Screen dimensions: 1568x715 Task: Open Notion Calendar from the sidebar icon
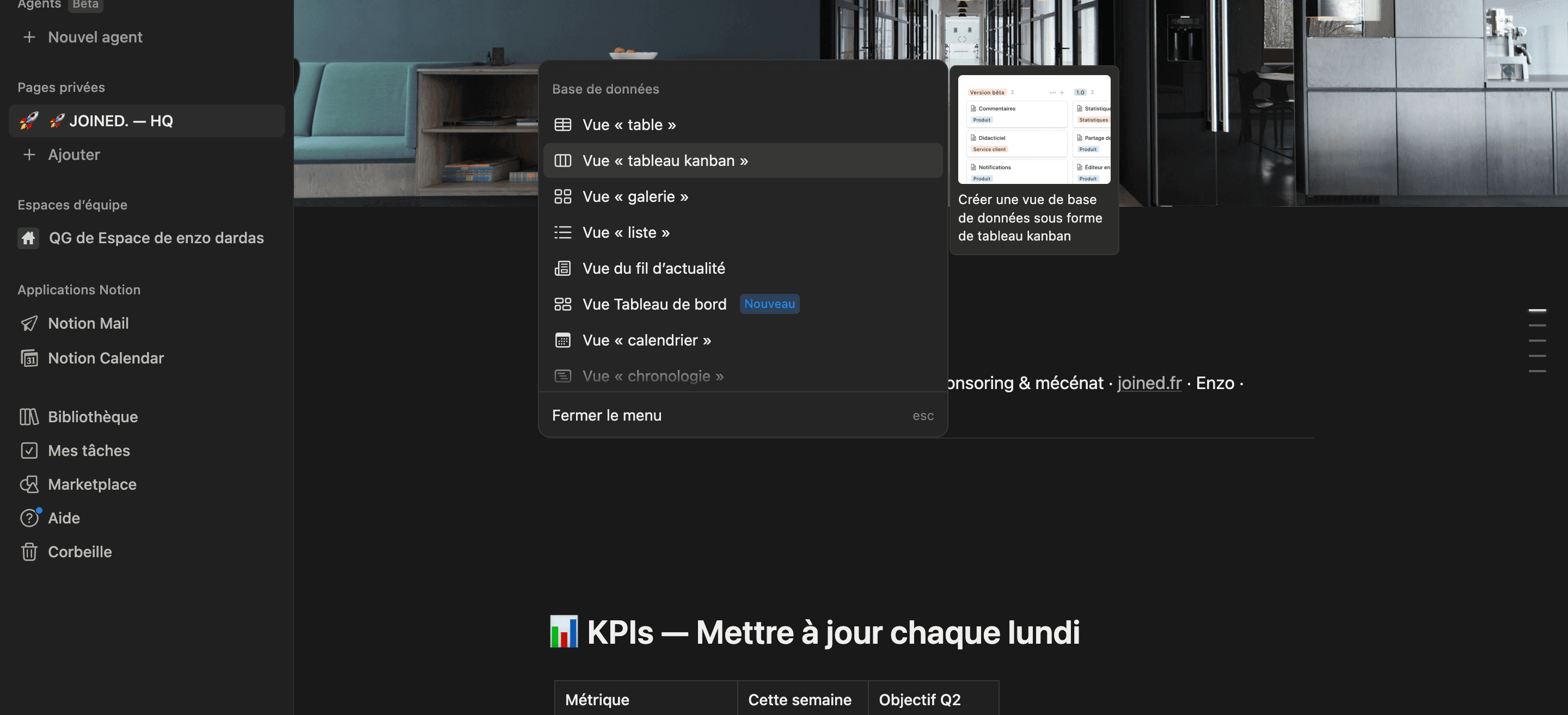click(x=29, y=359)
